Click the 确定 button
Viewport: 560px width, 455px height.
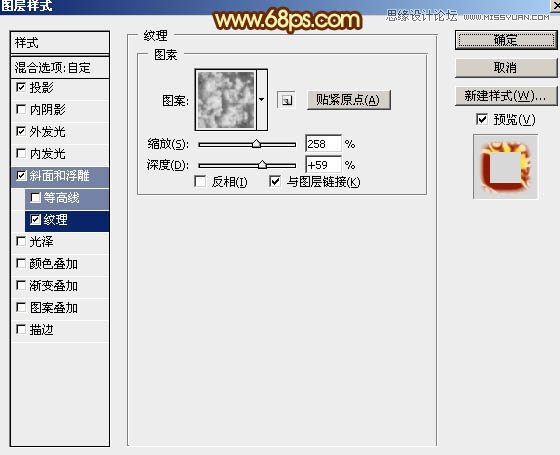click(506, 40)
